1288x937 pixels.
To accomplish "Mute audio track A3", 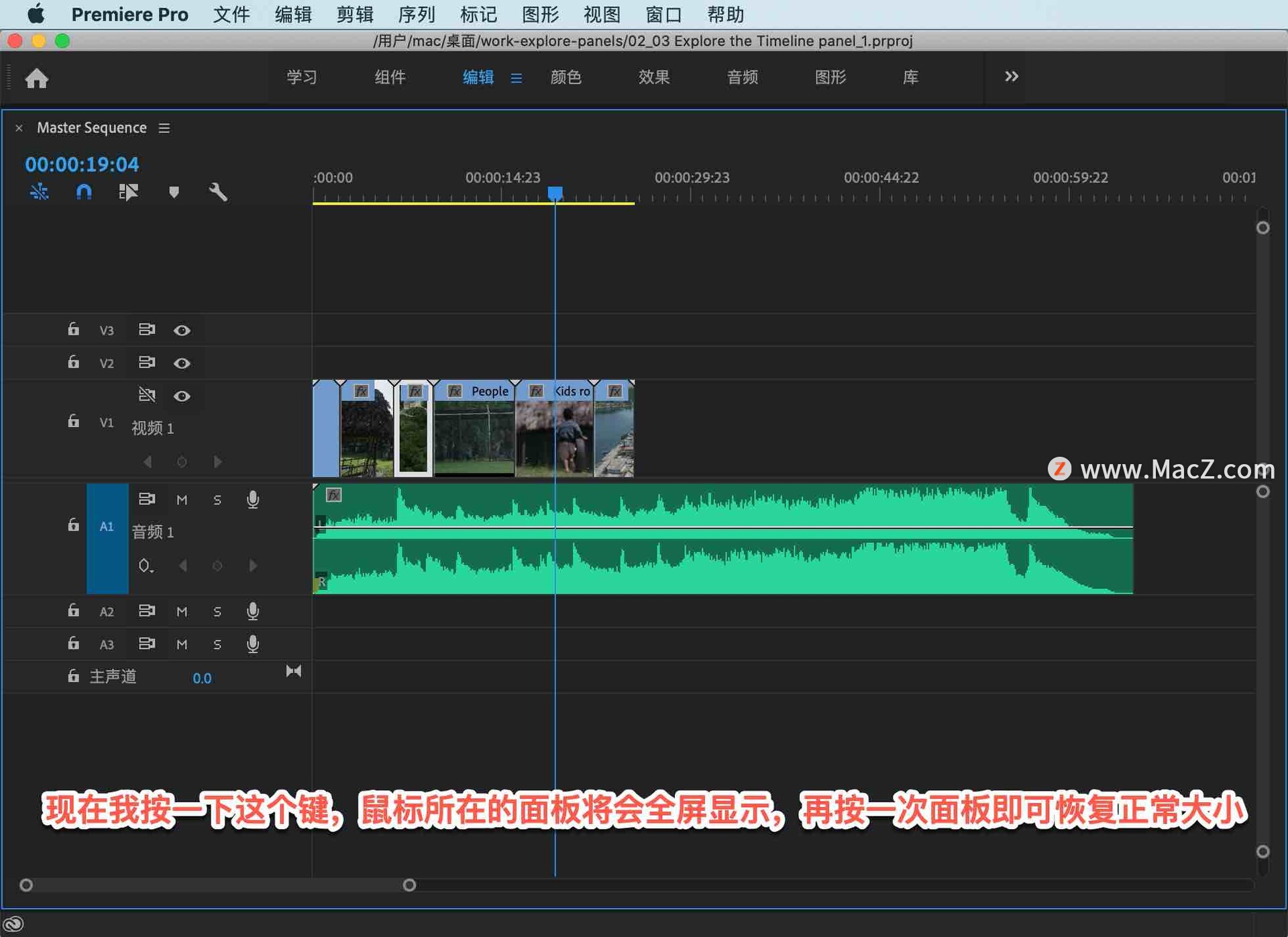I will (182, 644).
